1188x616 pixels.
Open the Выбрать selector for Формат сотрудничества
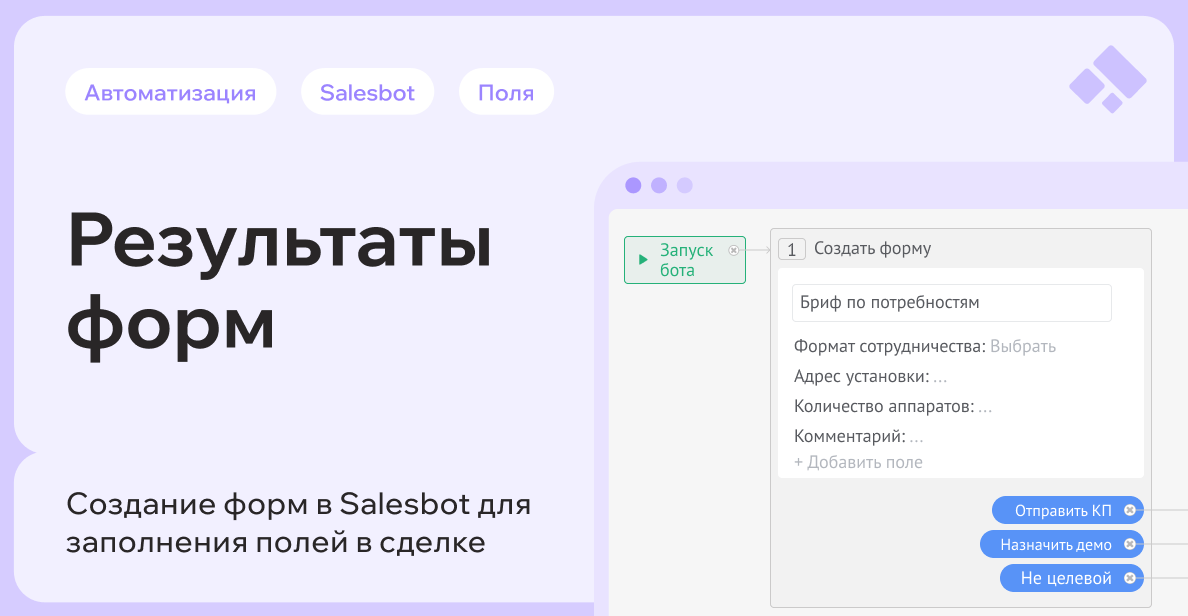pos(1023,346)
